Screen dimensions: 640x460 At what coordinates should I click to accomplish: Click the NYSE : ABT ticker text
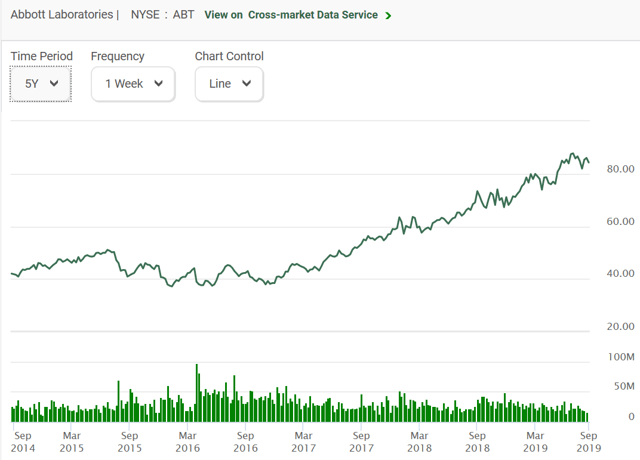point(162,15)
